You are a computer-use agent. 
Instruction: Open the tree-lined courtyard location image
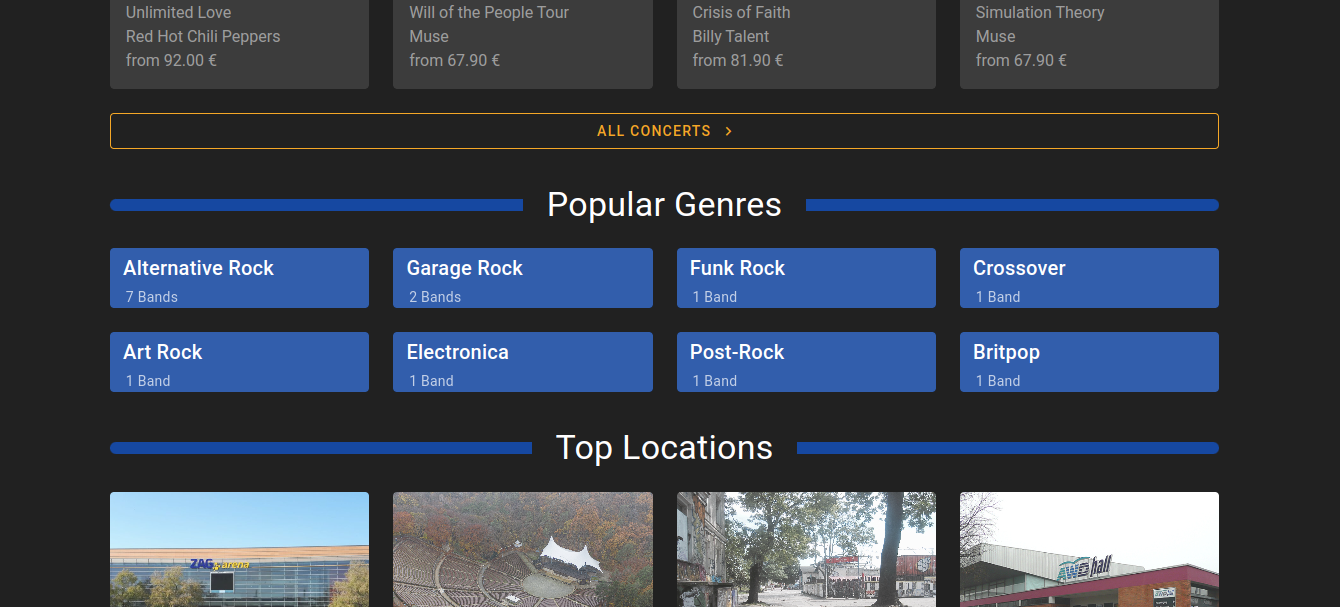click(806, 550)
